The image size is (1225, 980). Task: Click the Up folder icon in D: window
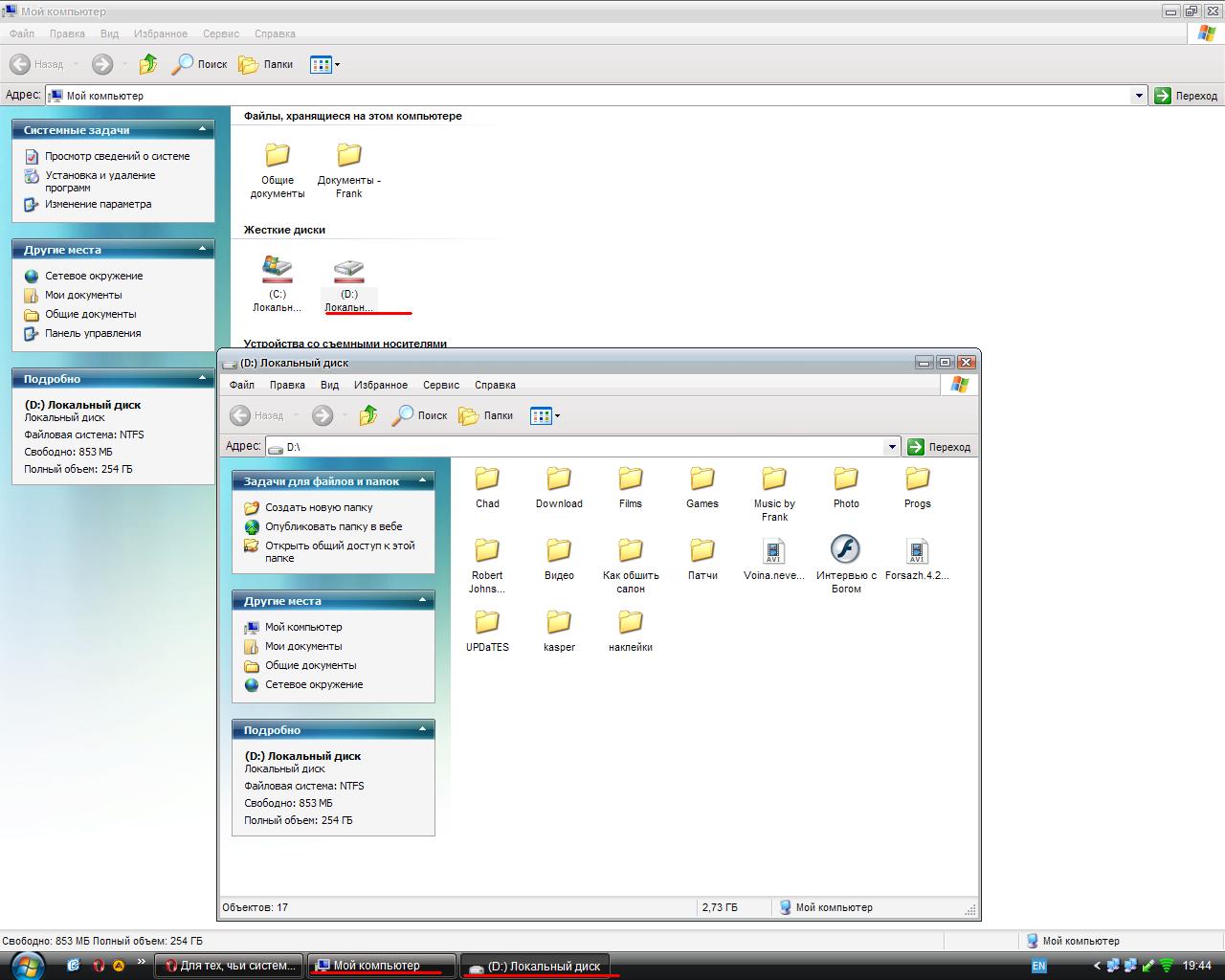tap(368, 415)
